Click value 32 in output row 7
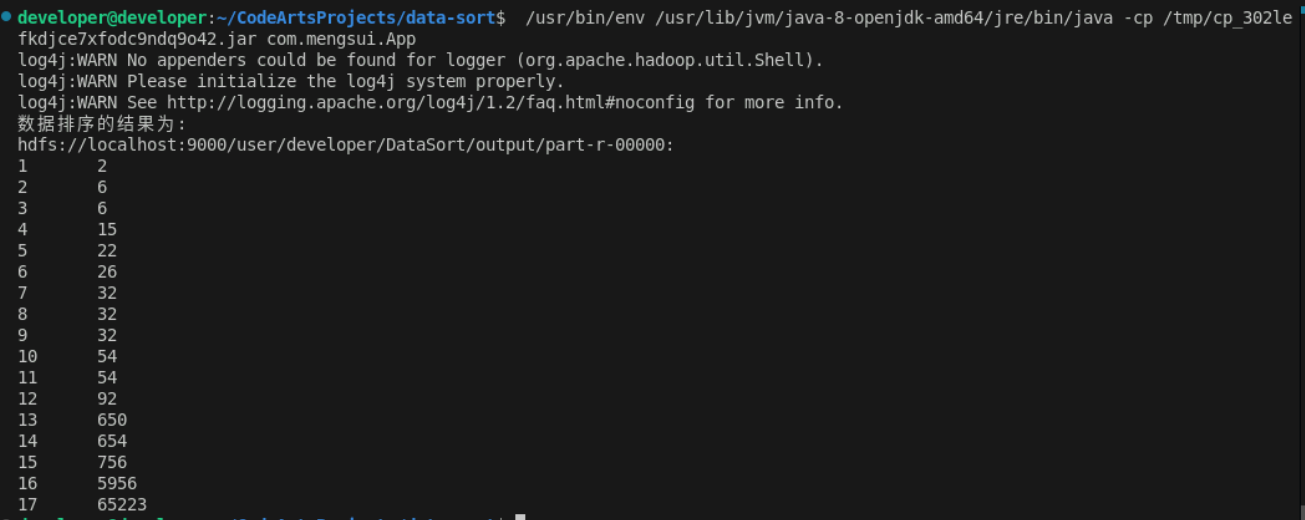Screen dimensions: 1305x520 tap(107, 293)
